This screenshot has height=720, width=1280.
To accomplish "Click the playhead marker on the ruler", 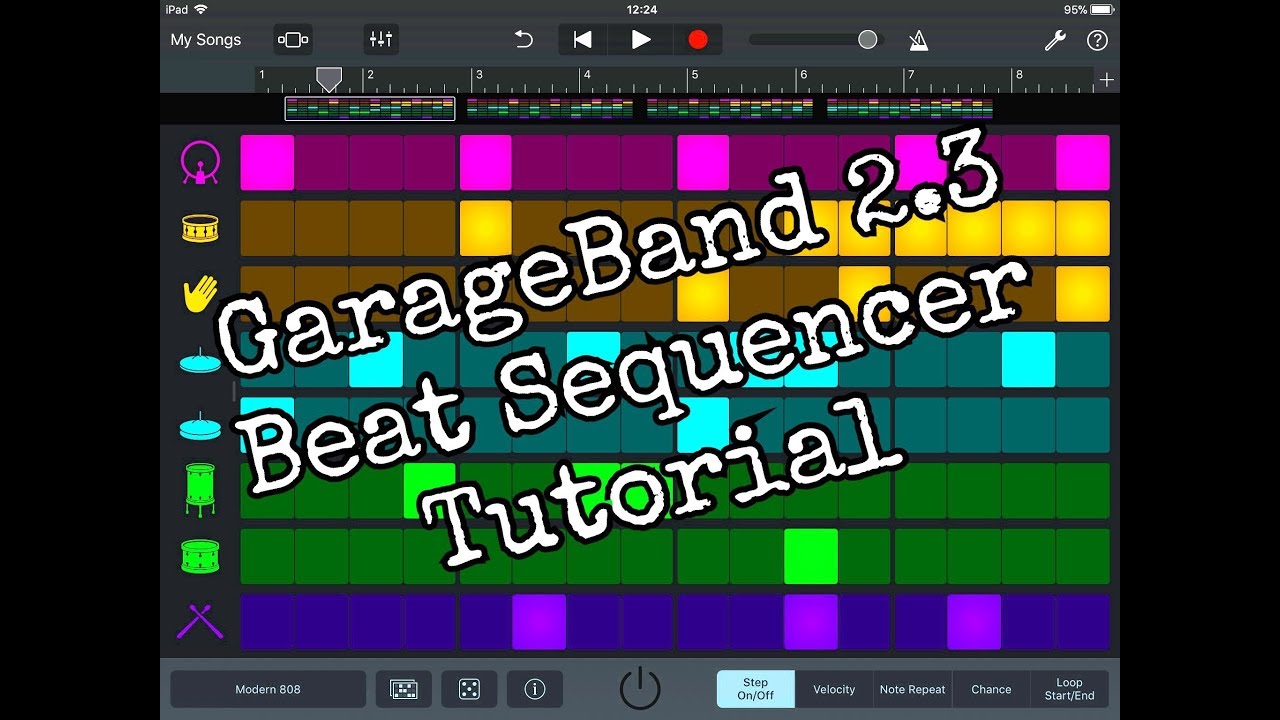I will (x=329, y=79).
